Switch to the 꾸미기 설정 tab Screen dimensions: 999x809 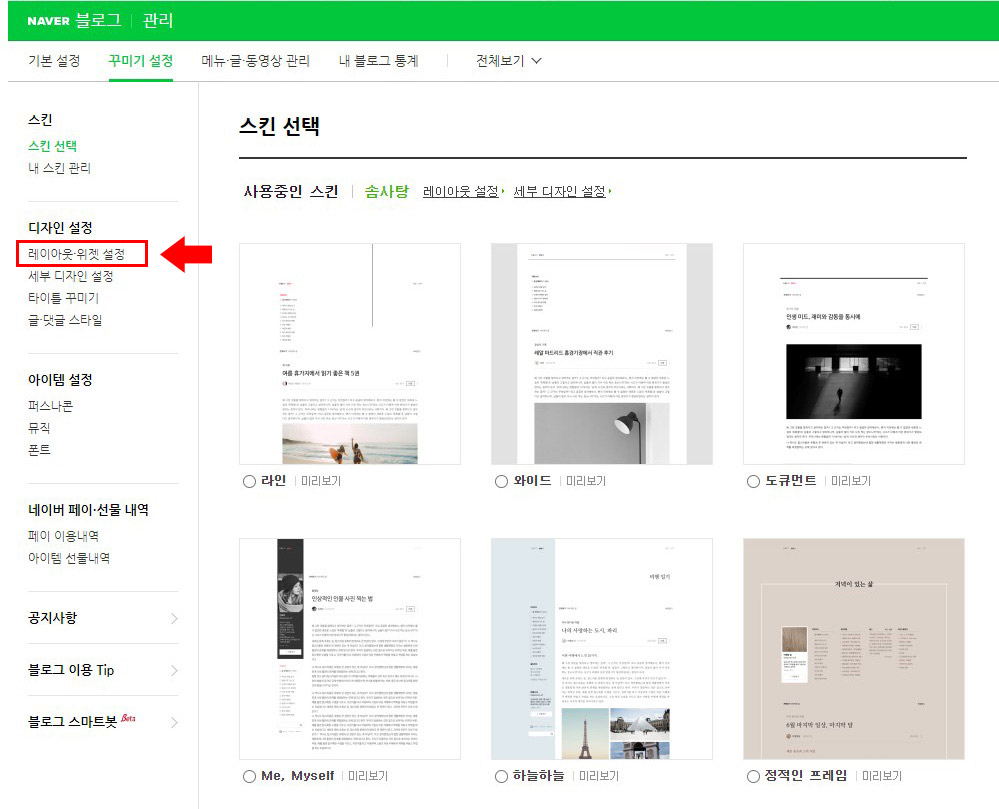(x=141, y=61)
